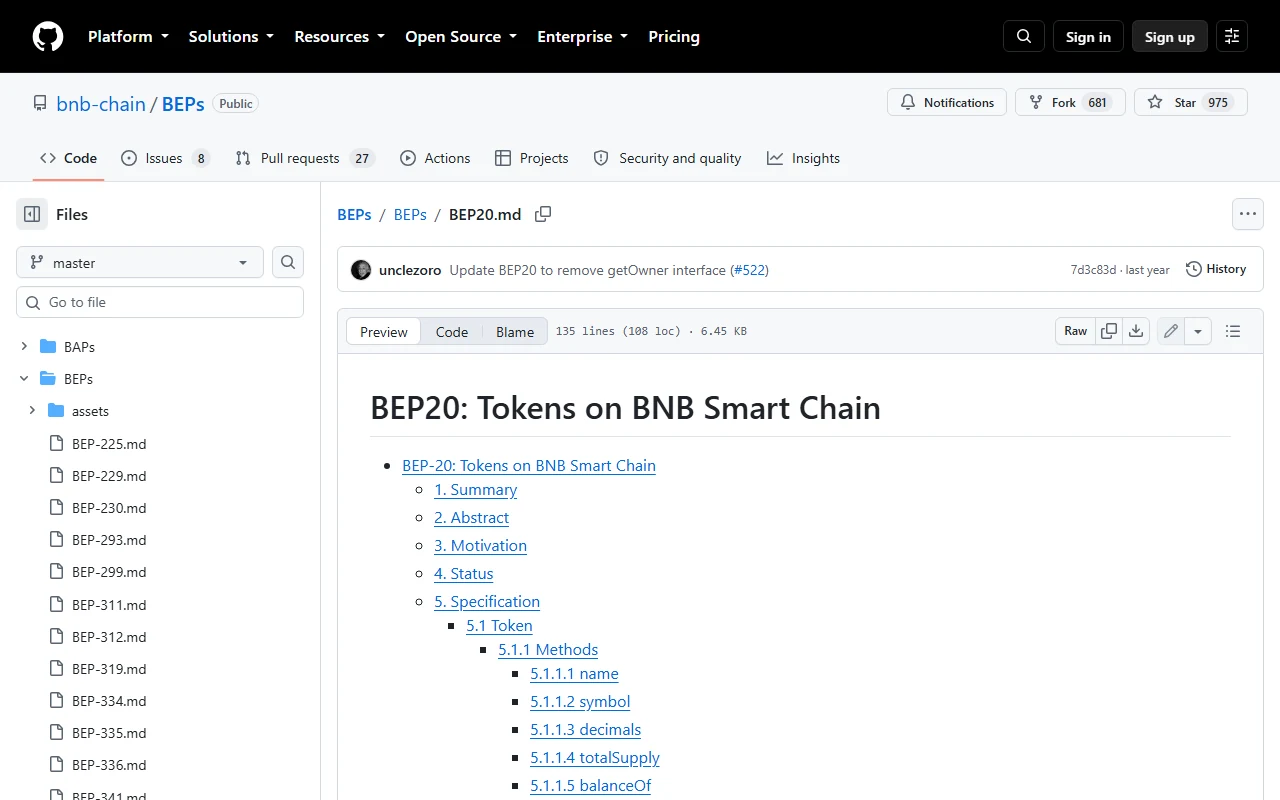The height and width of the screenshot is (800, 1280).
Task: Expand the Solutions menu
Action: point(231,37)
